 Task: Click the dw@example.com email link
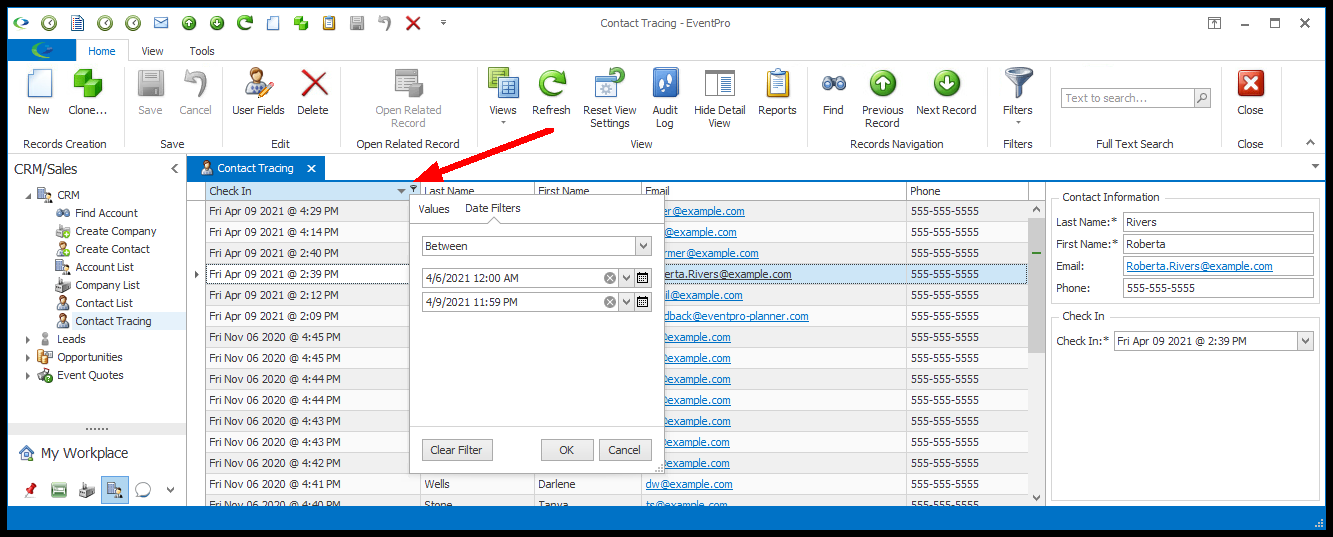click(689, 484)
